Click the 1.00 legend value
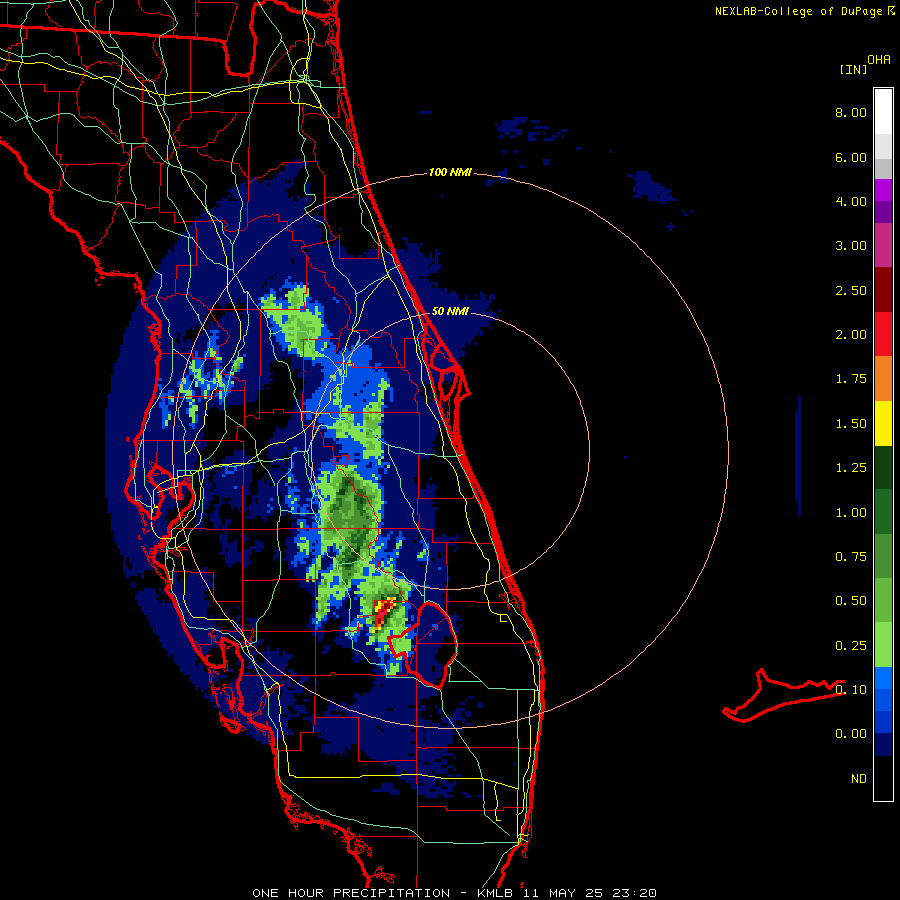This screenshot has width=900, height=900. [x=851, y=513]
